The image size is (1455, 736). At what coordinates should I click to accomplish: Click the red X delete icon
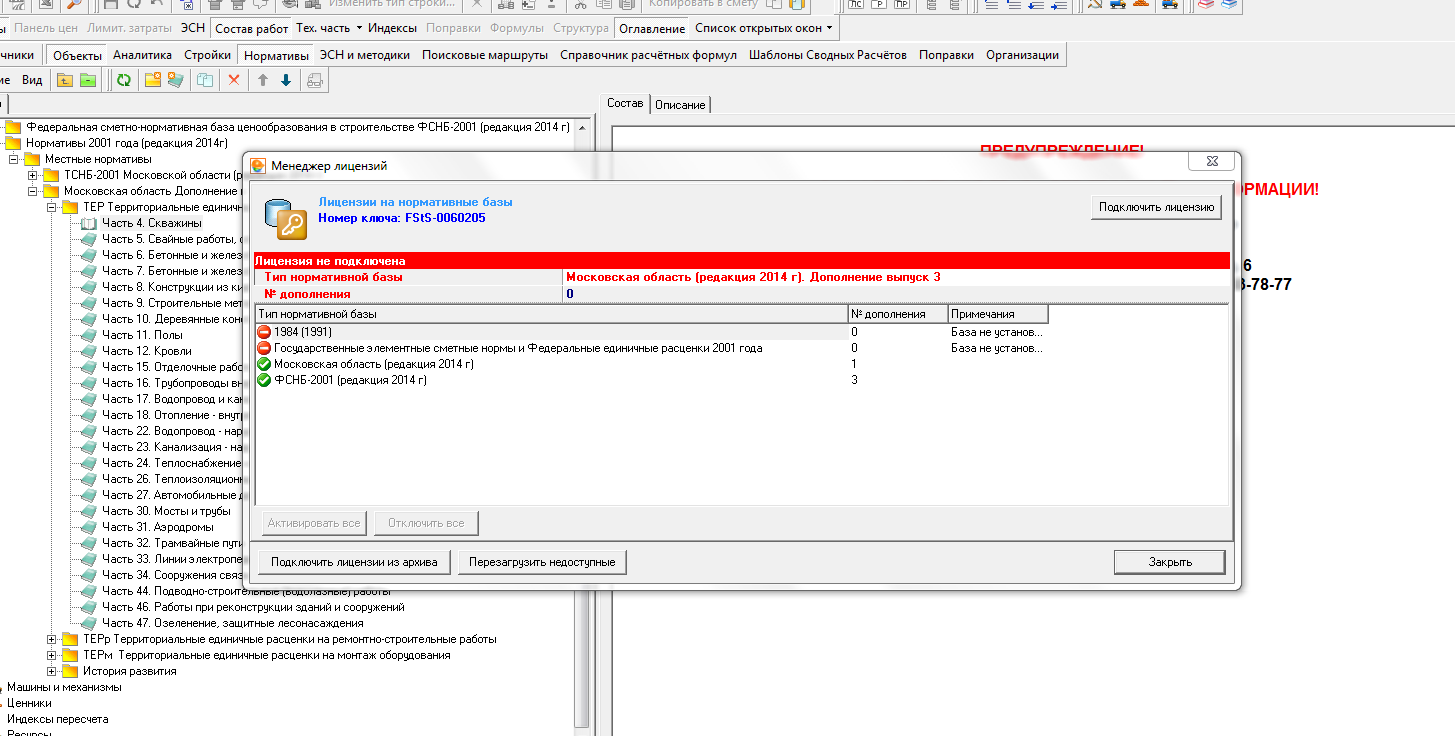click(x=234, y=80)
